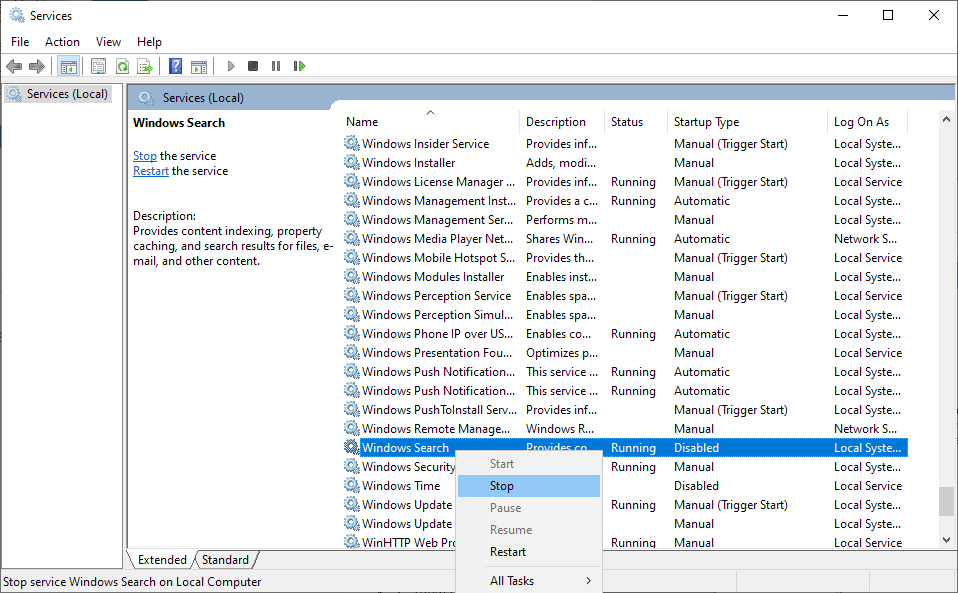This screenshot has height=593, width=958.
Task: Choose Stop in the context menu
Action: [502, 486]
